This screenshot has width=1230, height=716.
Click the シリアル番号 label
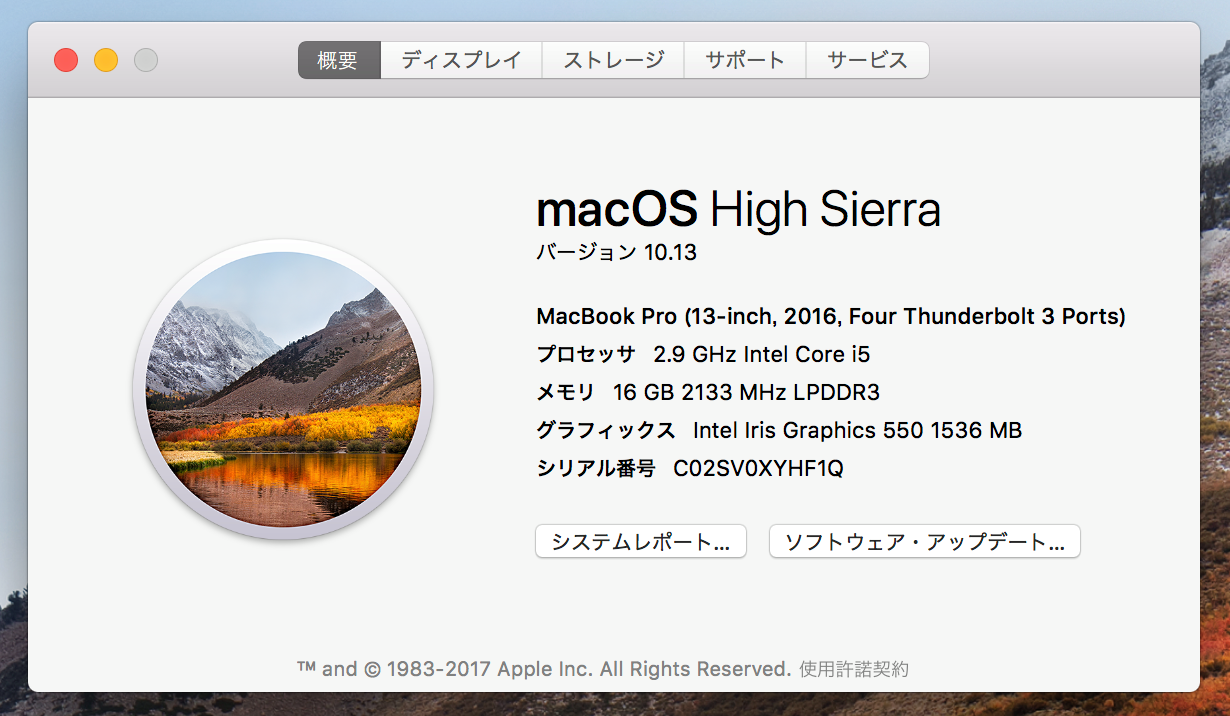[x=596, y=468]
